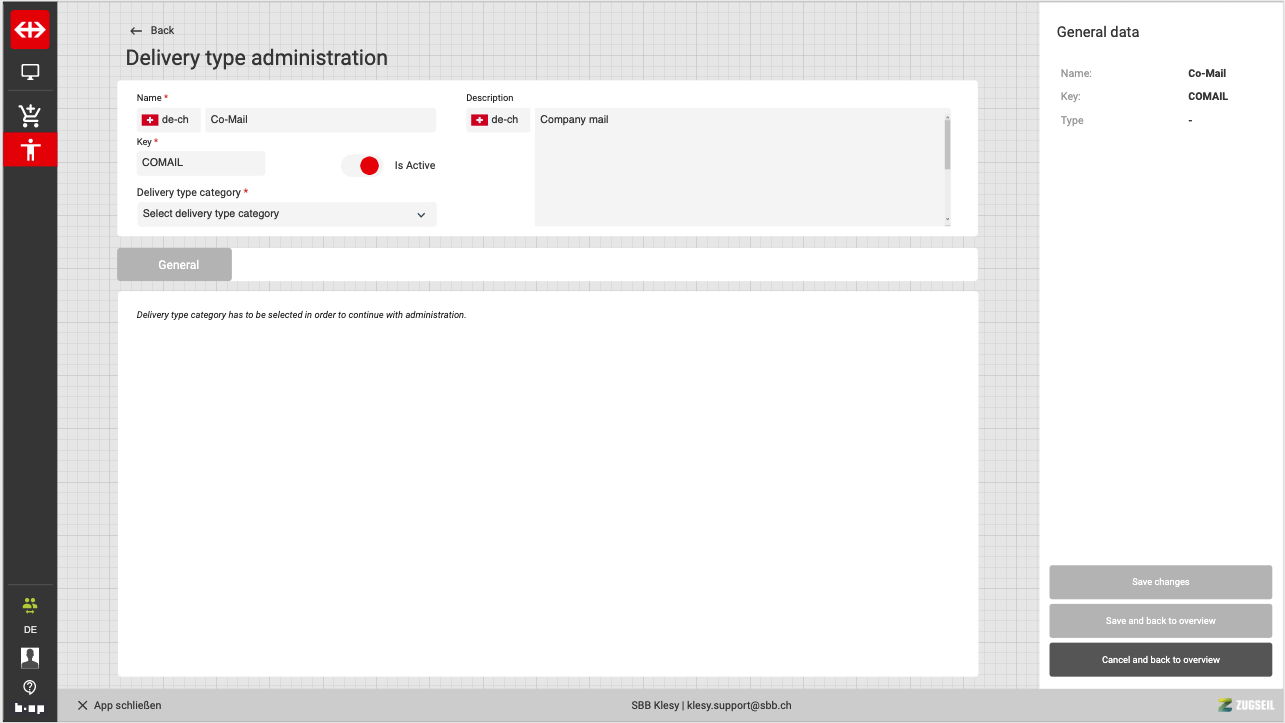Open the monitor display icon in sidebar
Viewport: 1285px width, 723px height.
[30, 73]
